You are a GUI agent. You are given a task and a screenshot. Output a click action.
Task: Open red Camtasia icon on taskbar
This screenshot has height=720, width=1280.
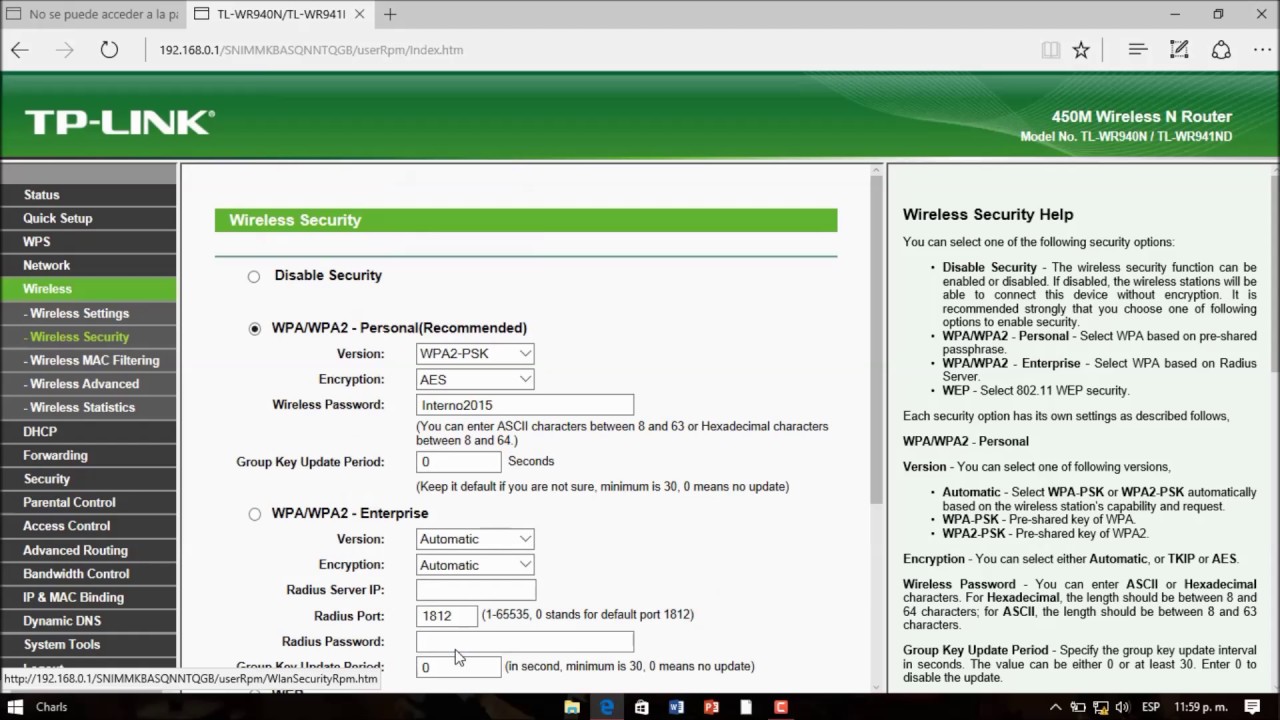click(x=782, y=707)
